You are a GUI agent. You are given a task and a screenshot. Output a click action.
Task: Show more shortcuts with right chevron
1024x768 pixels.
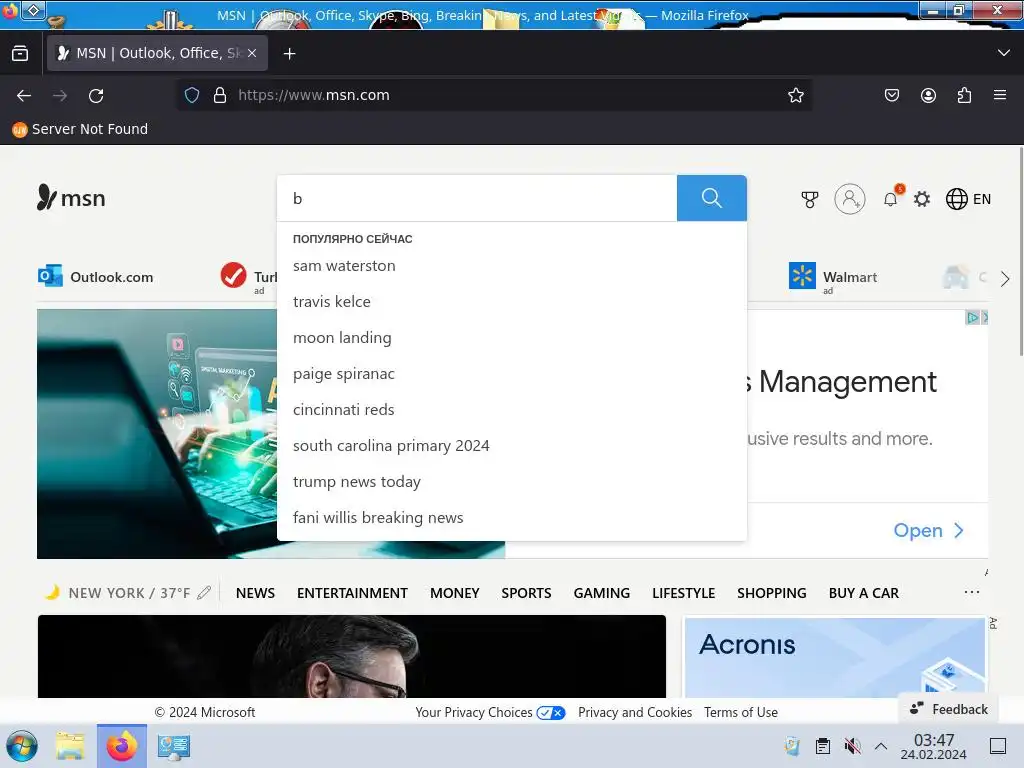pos(1004,280)
